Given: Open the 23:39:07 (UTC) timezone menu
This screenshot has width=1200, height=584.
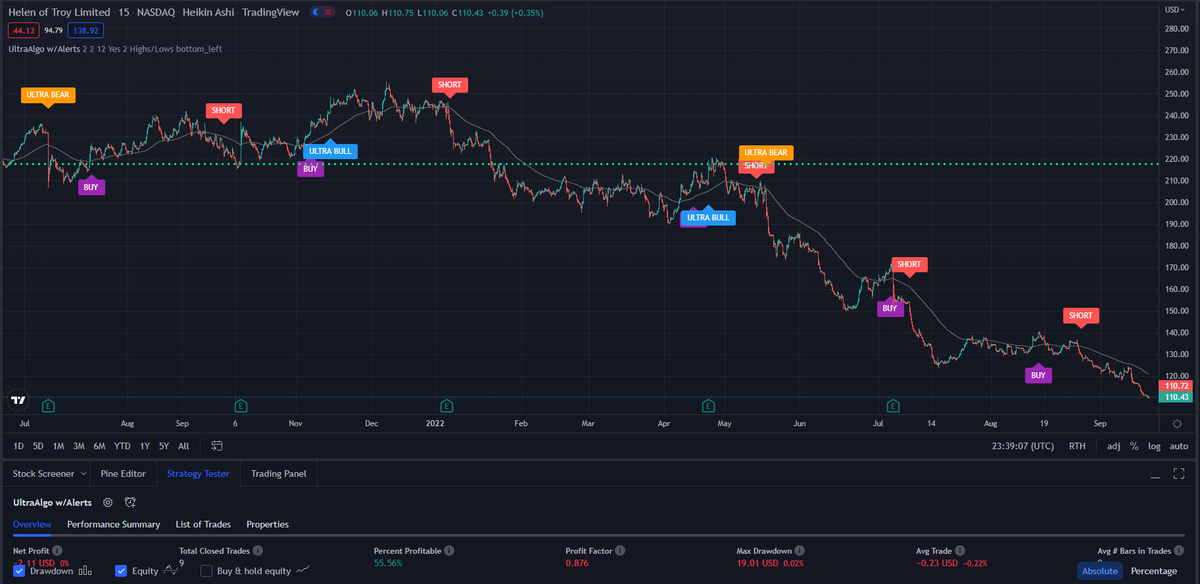Looking at the screenshot, I should [1022, 446].
